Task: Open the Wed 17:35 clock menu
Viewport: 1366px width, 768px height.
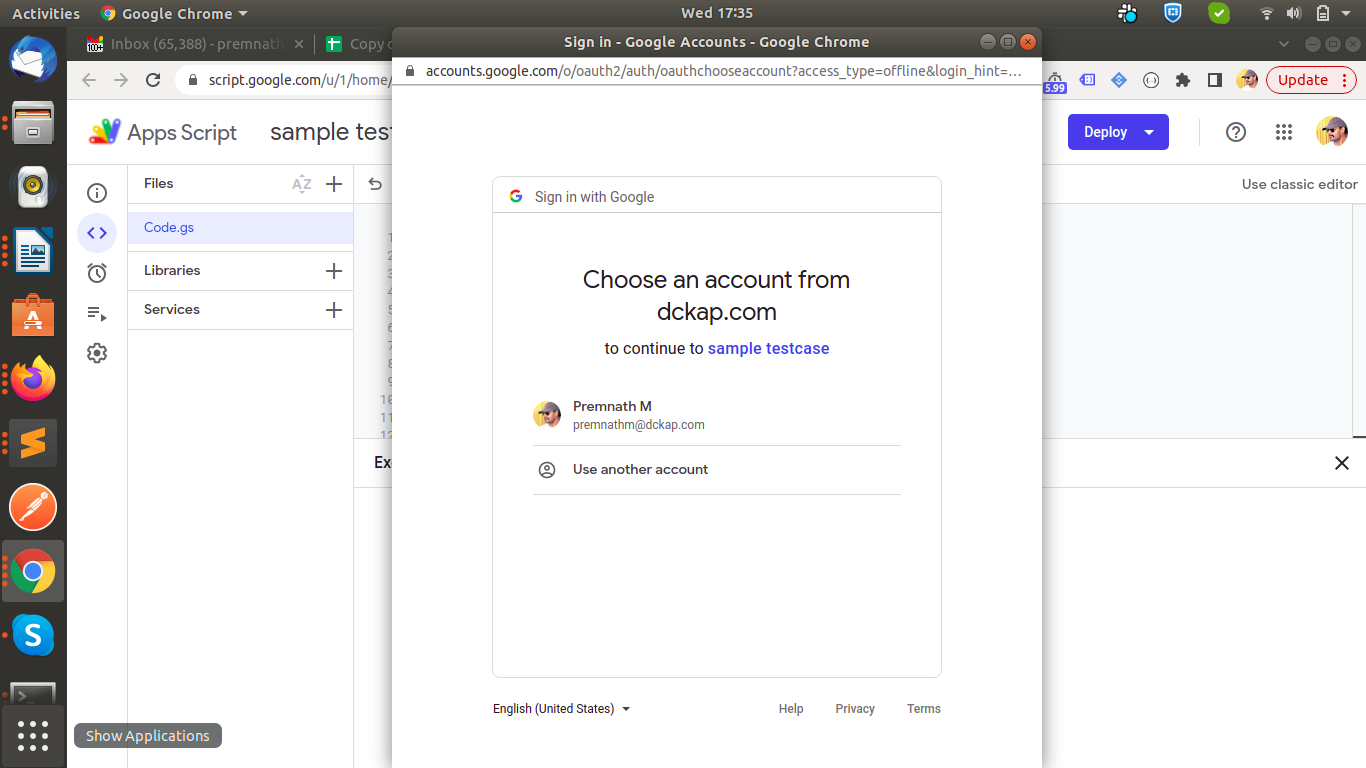Action: 716,13
